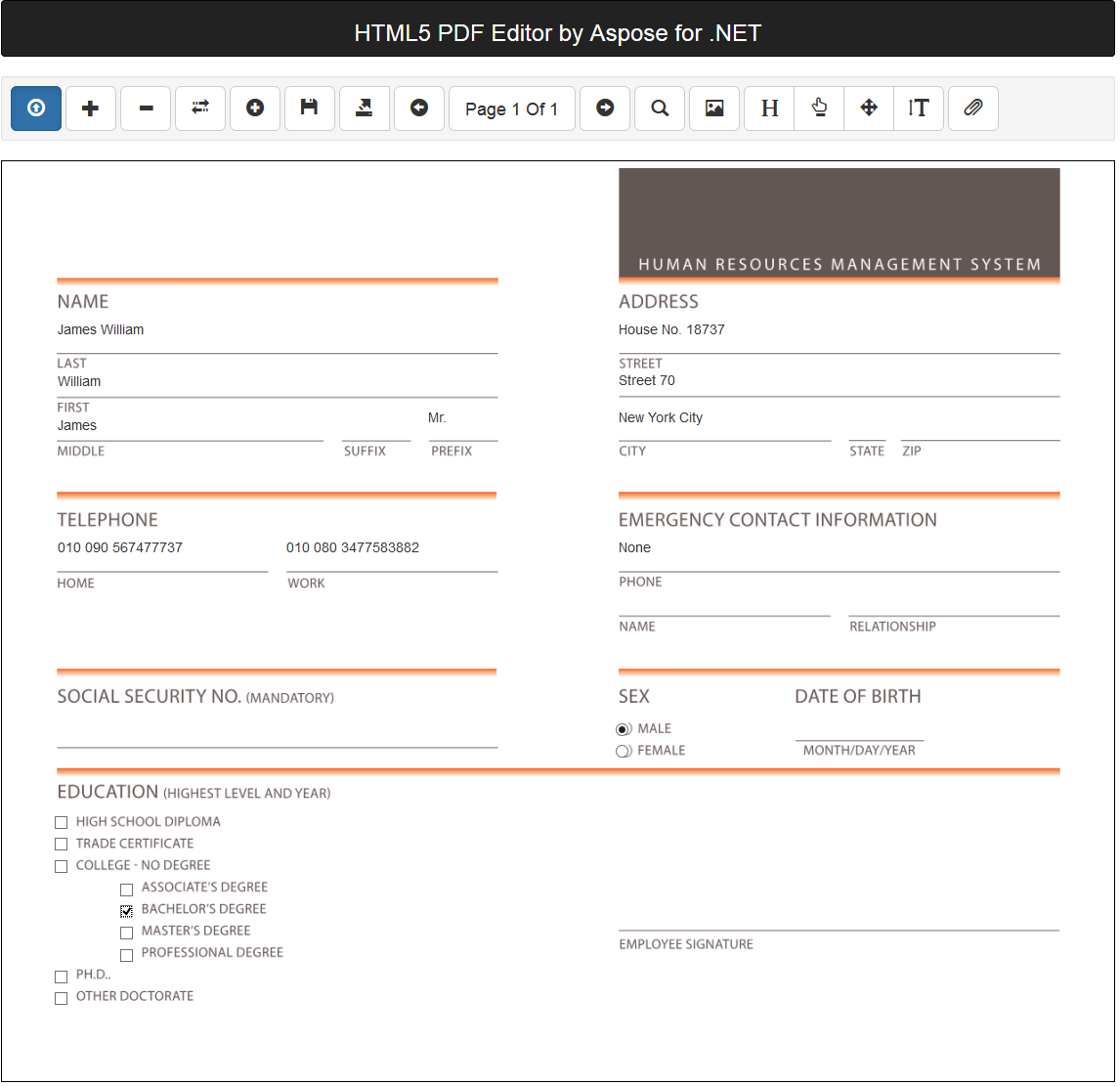Click the export/download tray icon

(365, 109)
